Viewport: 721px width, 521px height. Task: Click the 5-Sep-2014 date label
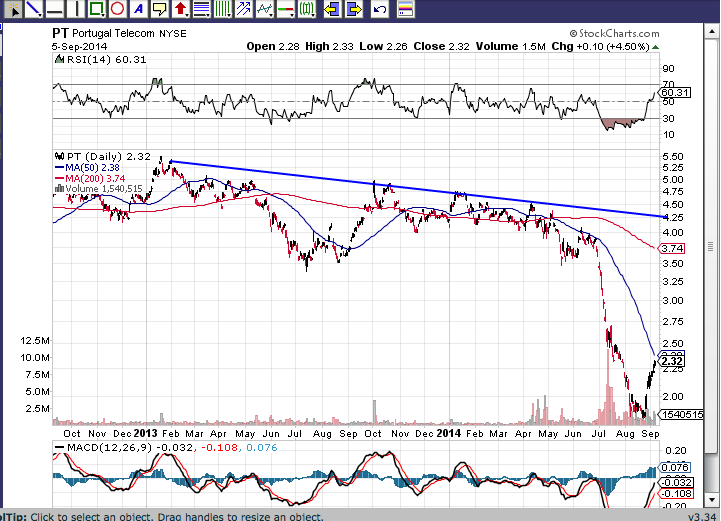point(79,46)
